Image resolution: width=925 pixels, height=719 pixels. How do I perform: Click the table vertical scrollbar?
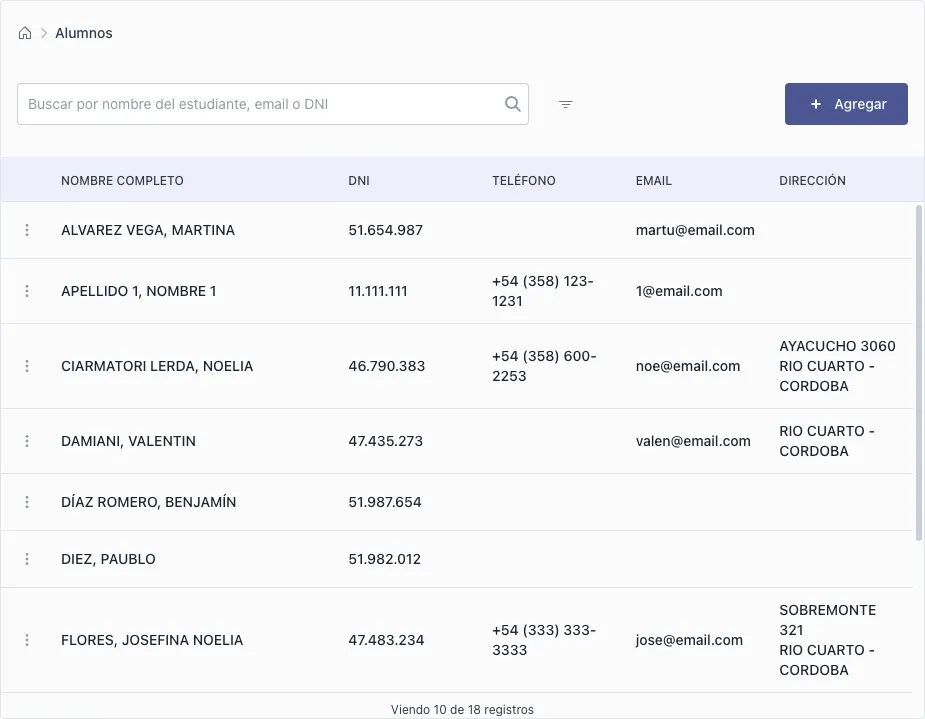tap(919, 373)
